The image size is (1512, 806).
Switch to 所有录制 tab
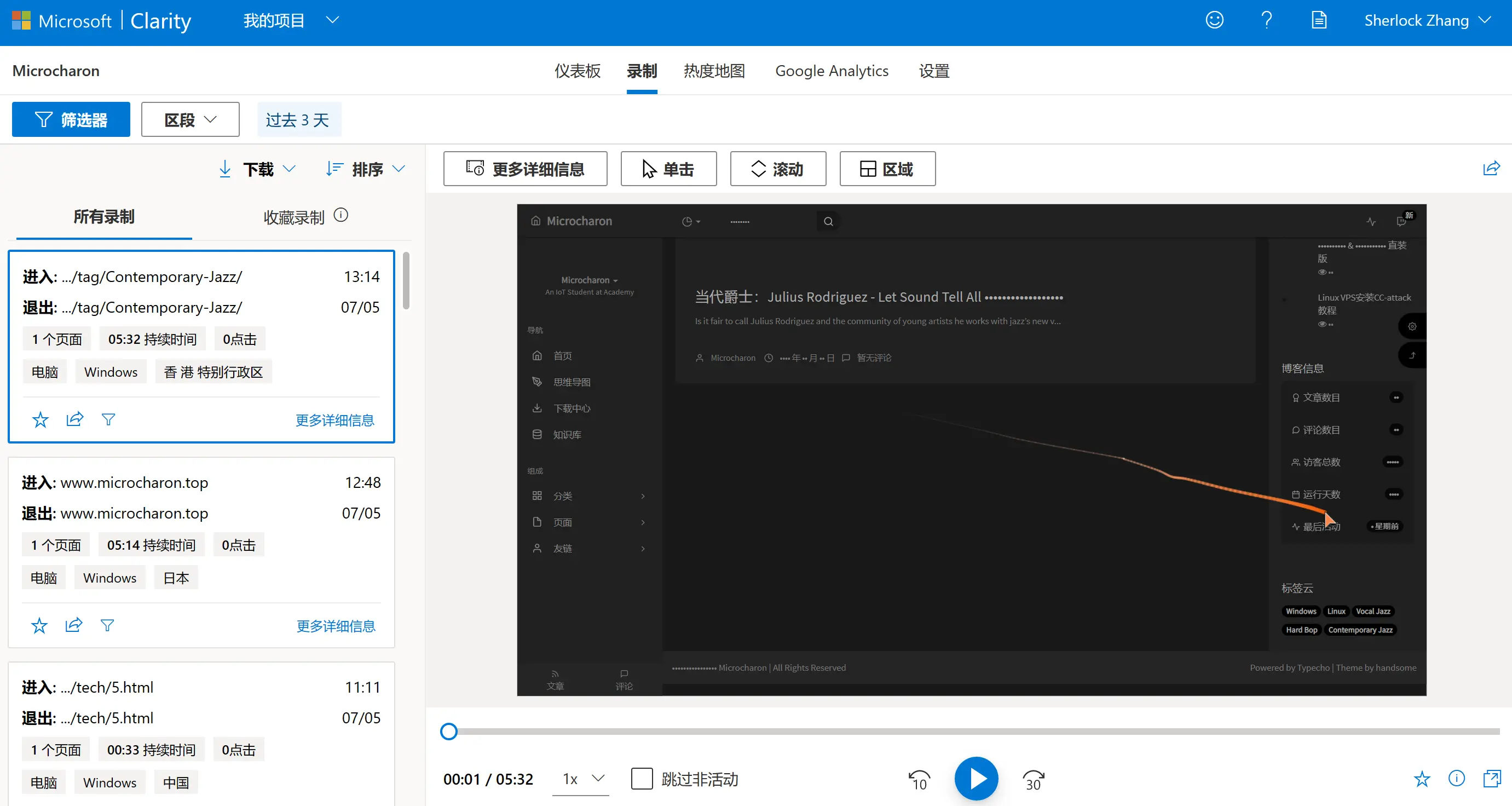pos(104,217)
